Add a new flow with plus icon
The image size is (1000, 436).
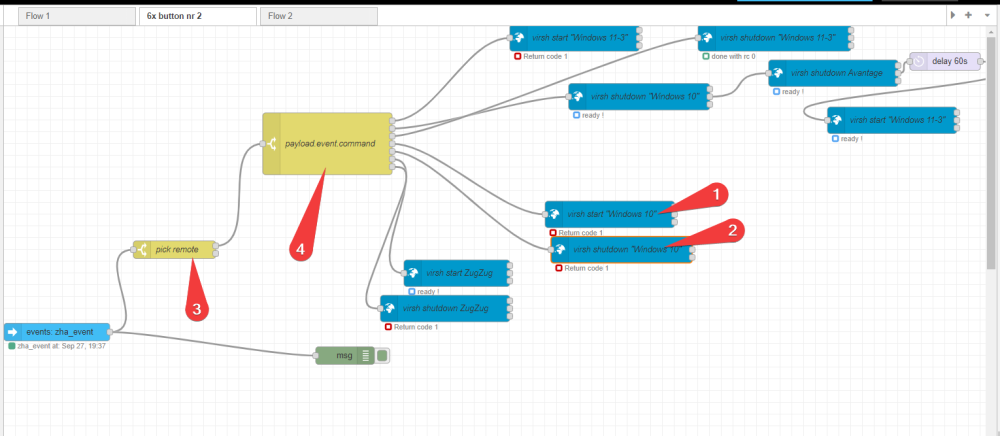tap(968, 15)
